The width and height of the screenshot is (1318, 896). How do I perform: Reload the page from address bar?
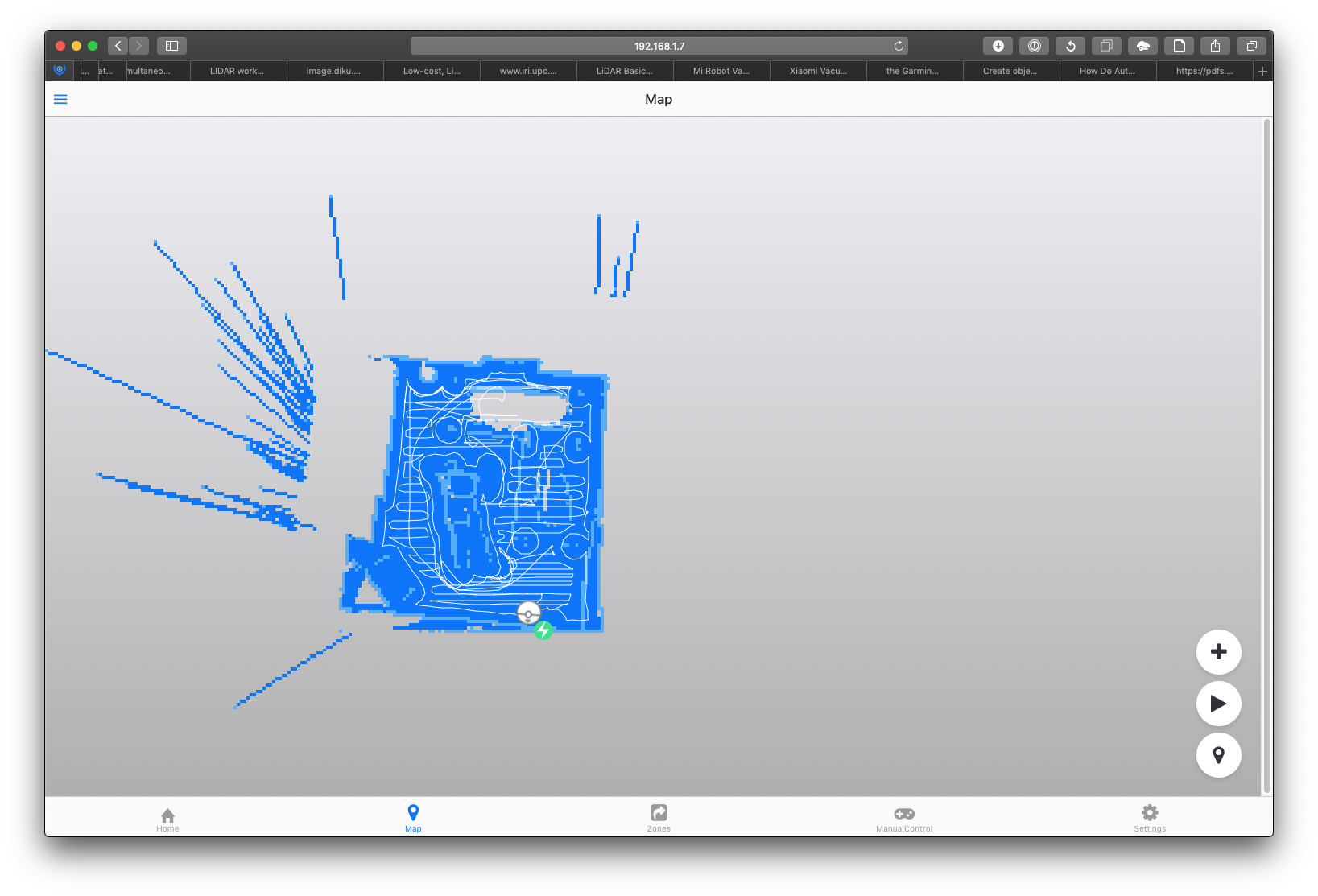pyautogui.click(x=899, y=46)
